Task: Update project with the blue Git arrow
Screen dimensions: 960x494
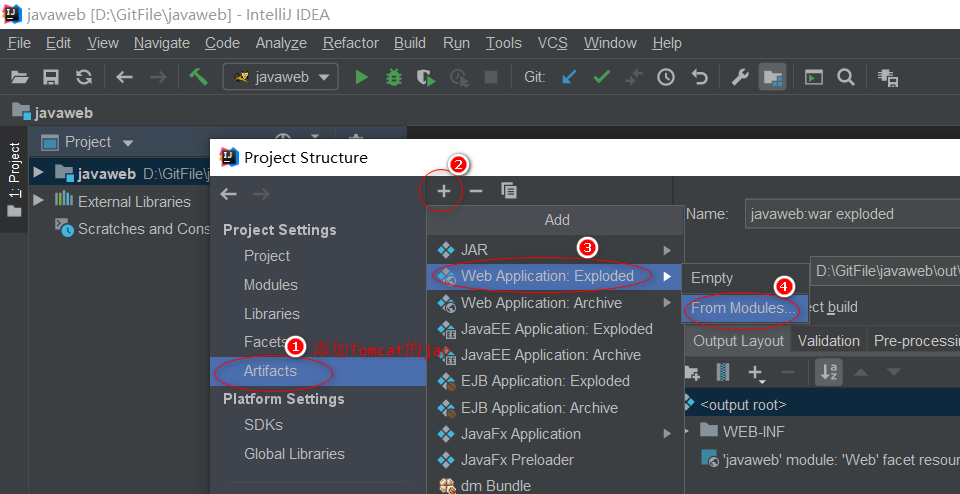Action: (569, 77)
